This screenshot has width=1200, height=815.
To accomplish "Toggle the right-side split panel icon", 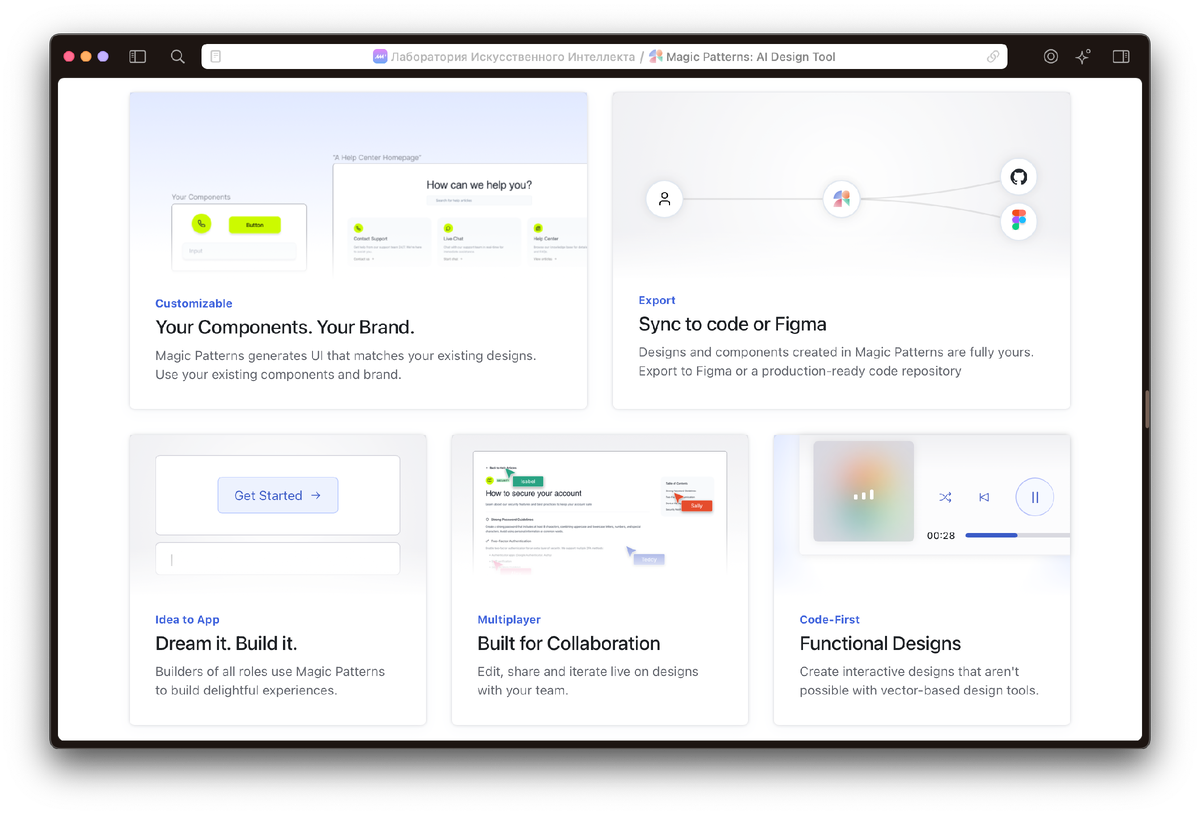I will [x=1121, y=57].
